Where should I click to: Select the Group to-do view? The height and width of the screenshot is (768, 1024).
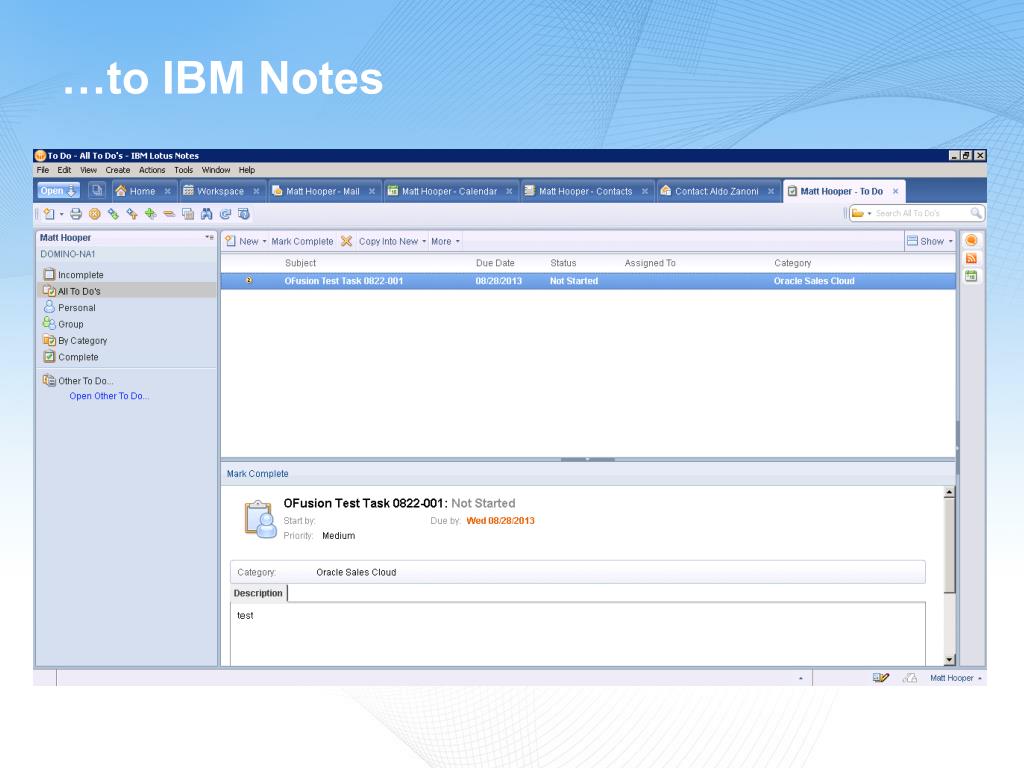[71, 324]
